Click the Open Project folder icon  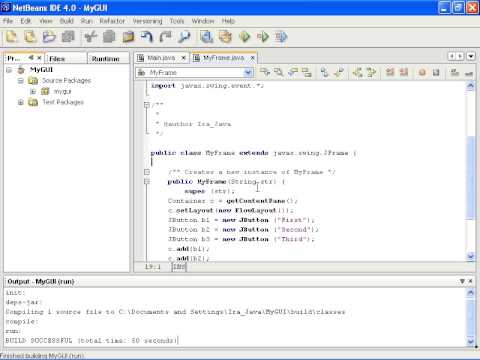click(49, 37)
